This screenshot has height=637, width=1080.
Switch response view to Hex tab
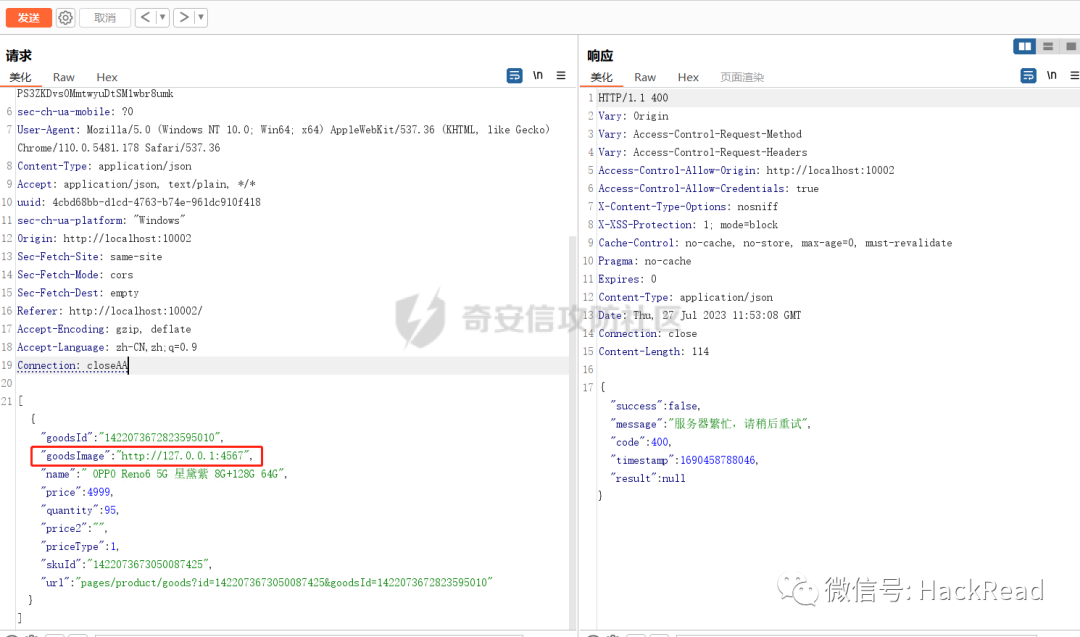(x=688, y=77)
